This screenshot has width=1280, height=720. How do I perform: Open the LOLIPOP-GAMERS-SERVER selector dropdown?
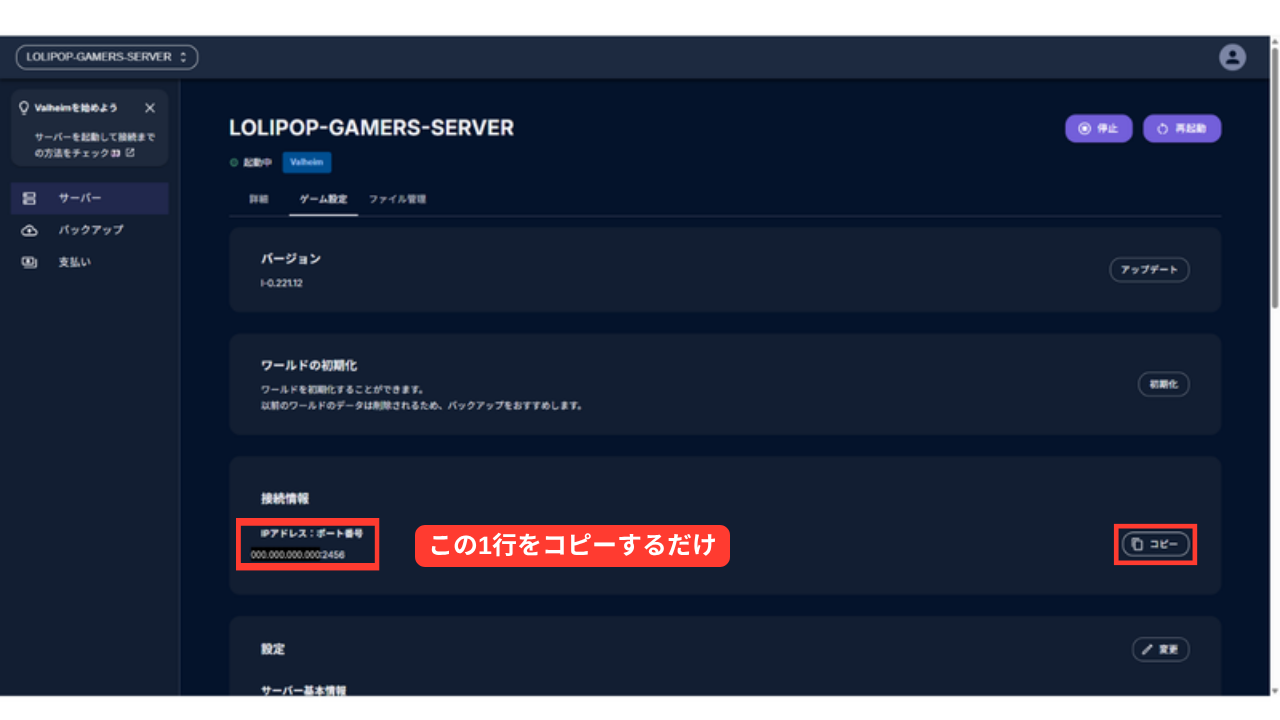coord(107,57)
